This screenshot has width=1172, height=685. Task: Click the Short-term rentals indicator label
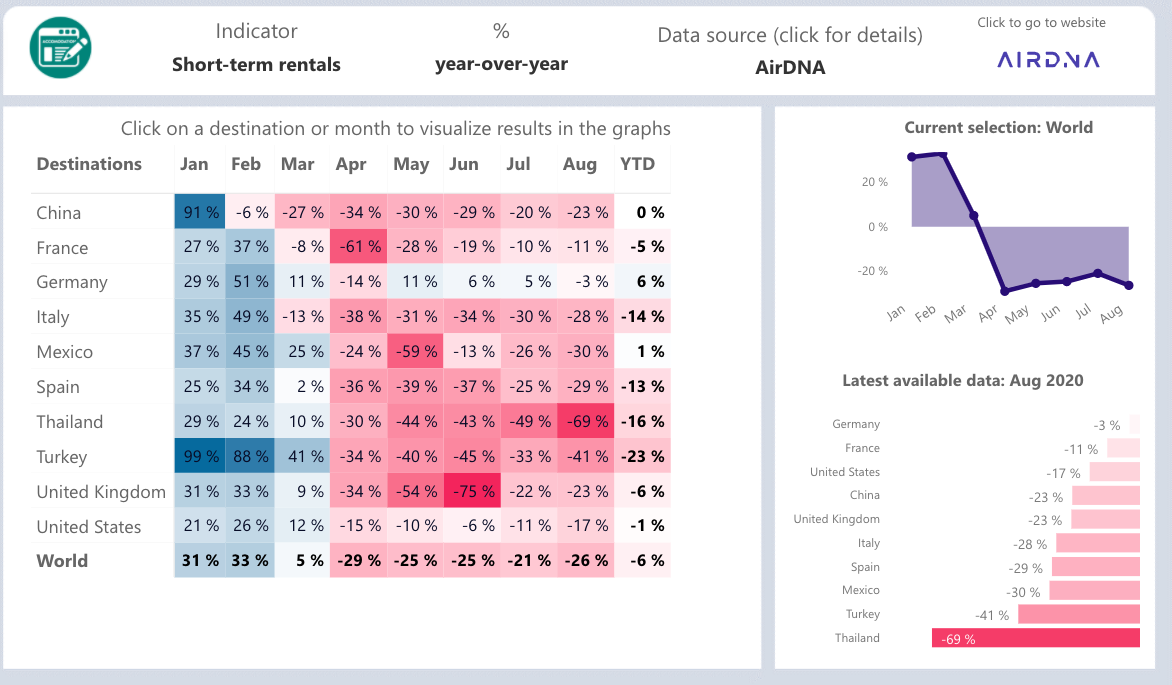coord(256,65)
